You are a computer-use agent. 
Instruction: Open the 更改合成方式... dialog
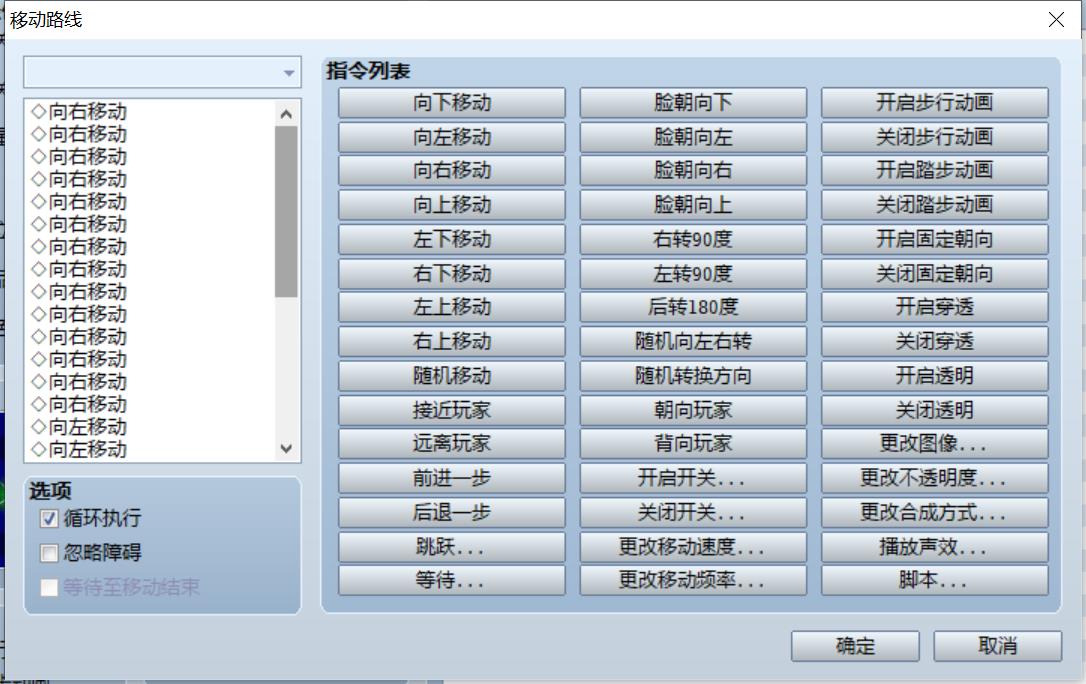tap(934, 512)
